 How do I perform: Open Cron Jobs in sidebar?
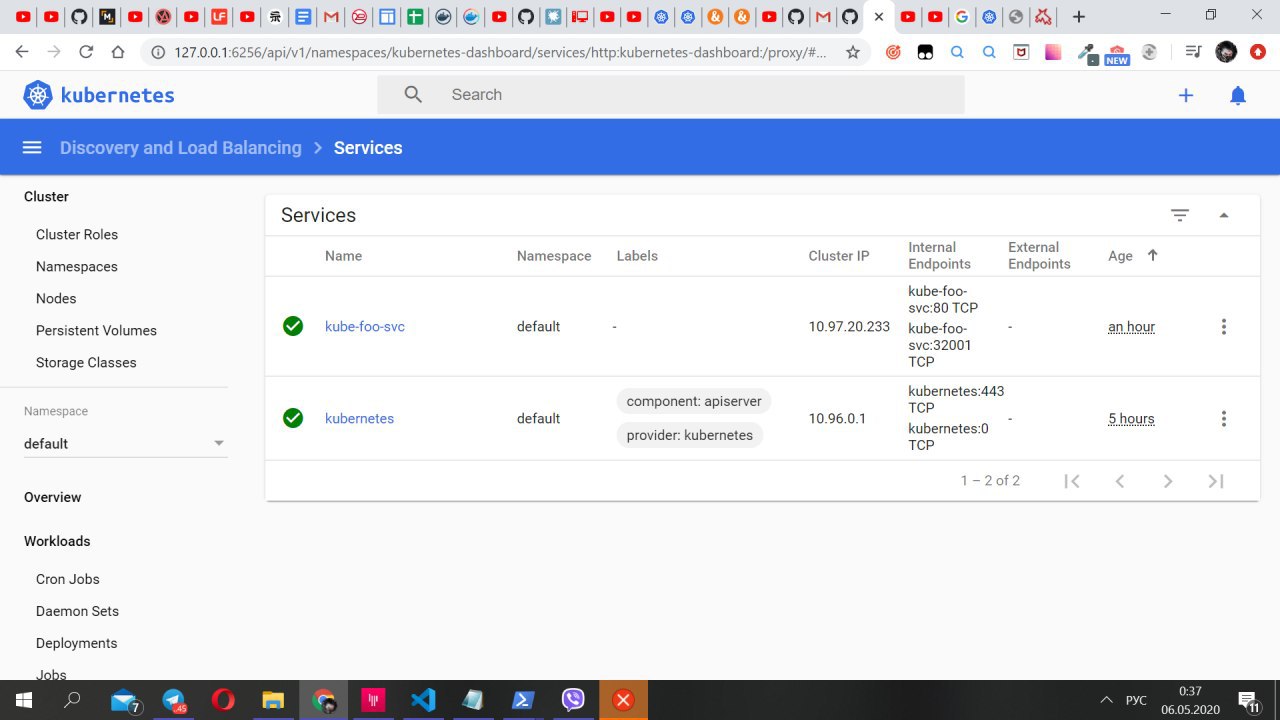[68, 579]
